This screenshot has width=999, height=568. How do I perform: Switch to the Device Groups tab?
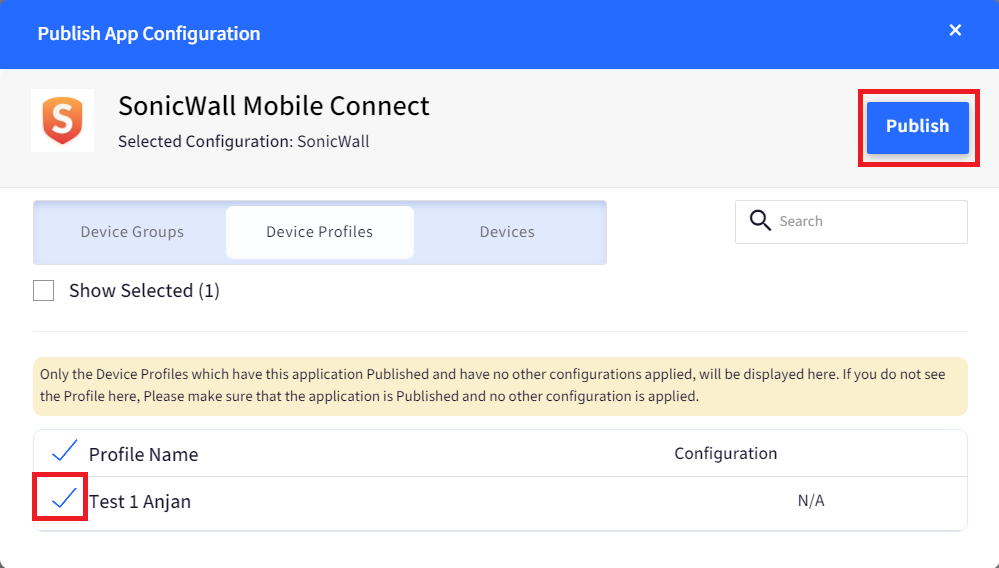tap(132, 232)
